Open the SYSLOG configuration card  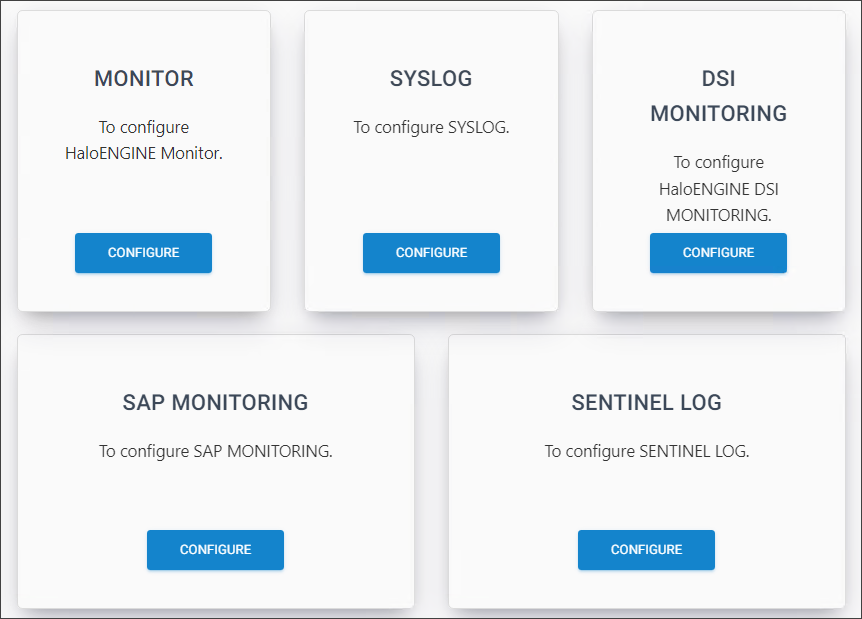pyautogui.click(x=431, y=160)
